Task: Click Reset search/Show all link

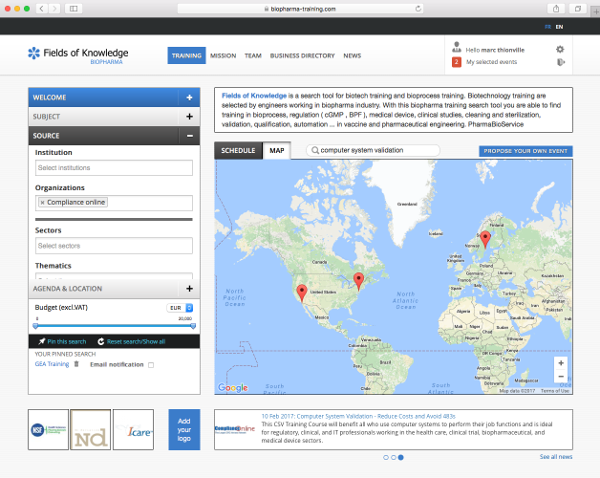Action: 136,341
